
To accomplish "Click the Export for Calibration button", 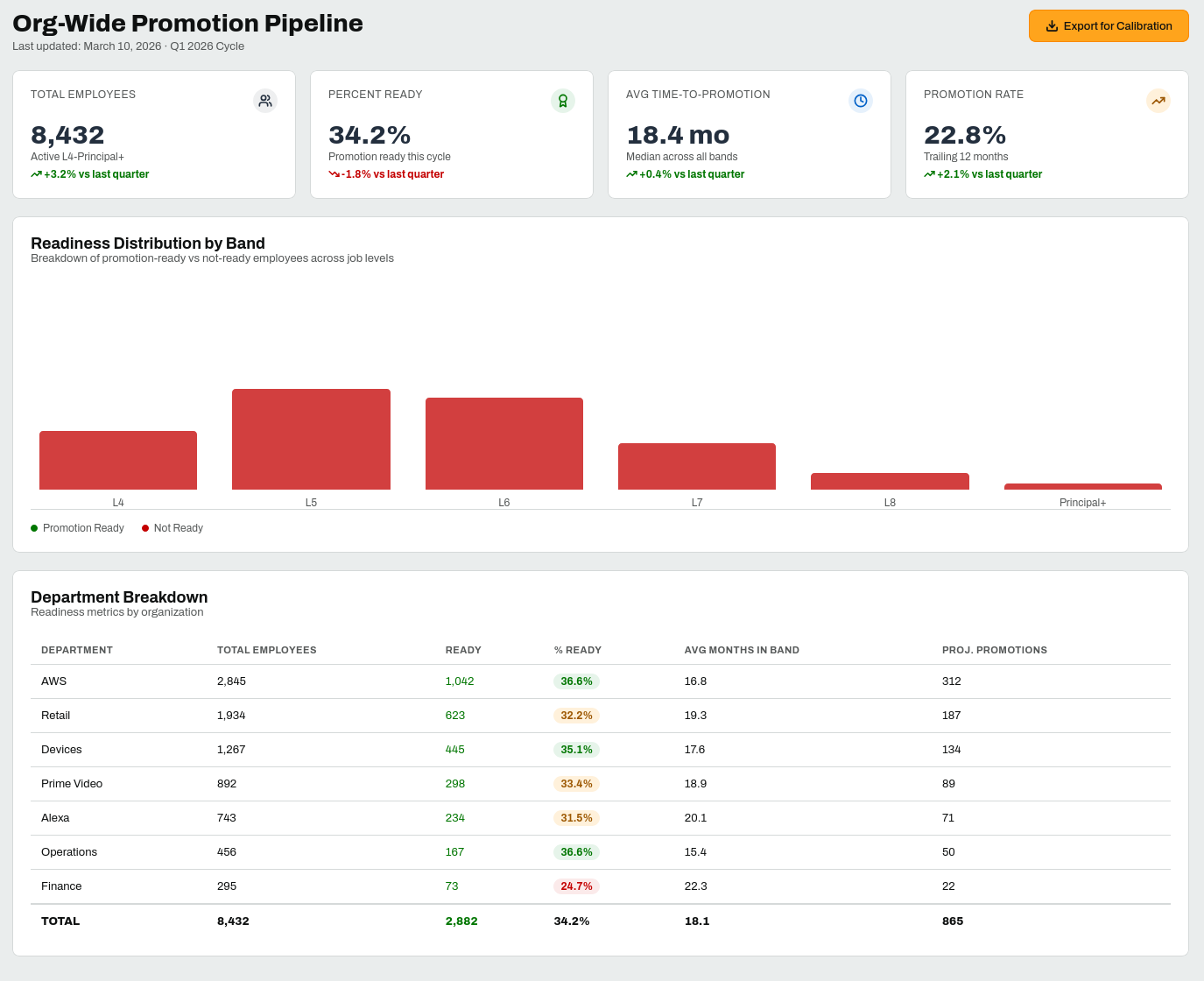I will pyautogui.click(x=1109, y=26).
